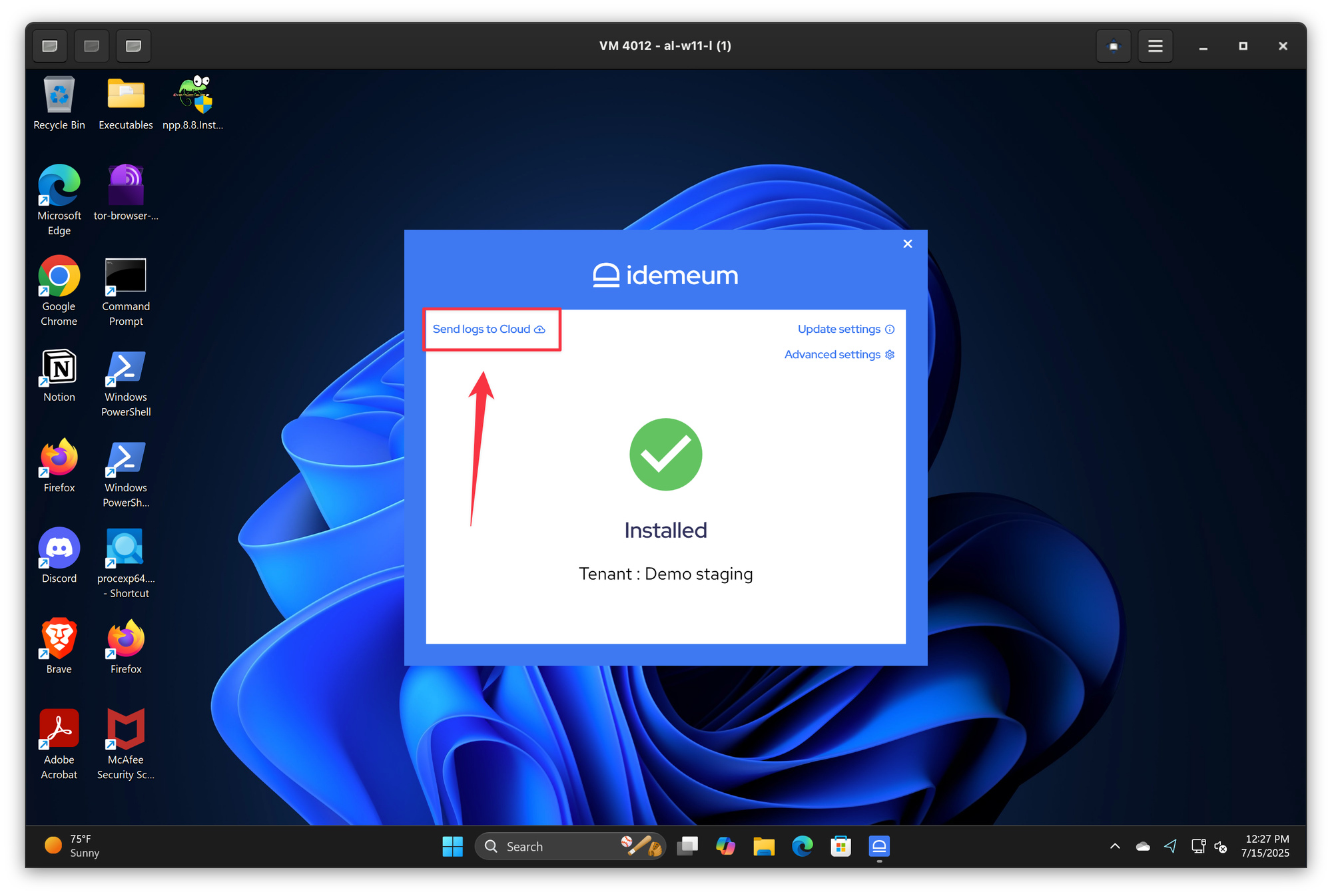The image size is (1332, 896).
Task: Click the VM viewer display icon button
Action: point(1114,46)
